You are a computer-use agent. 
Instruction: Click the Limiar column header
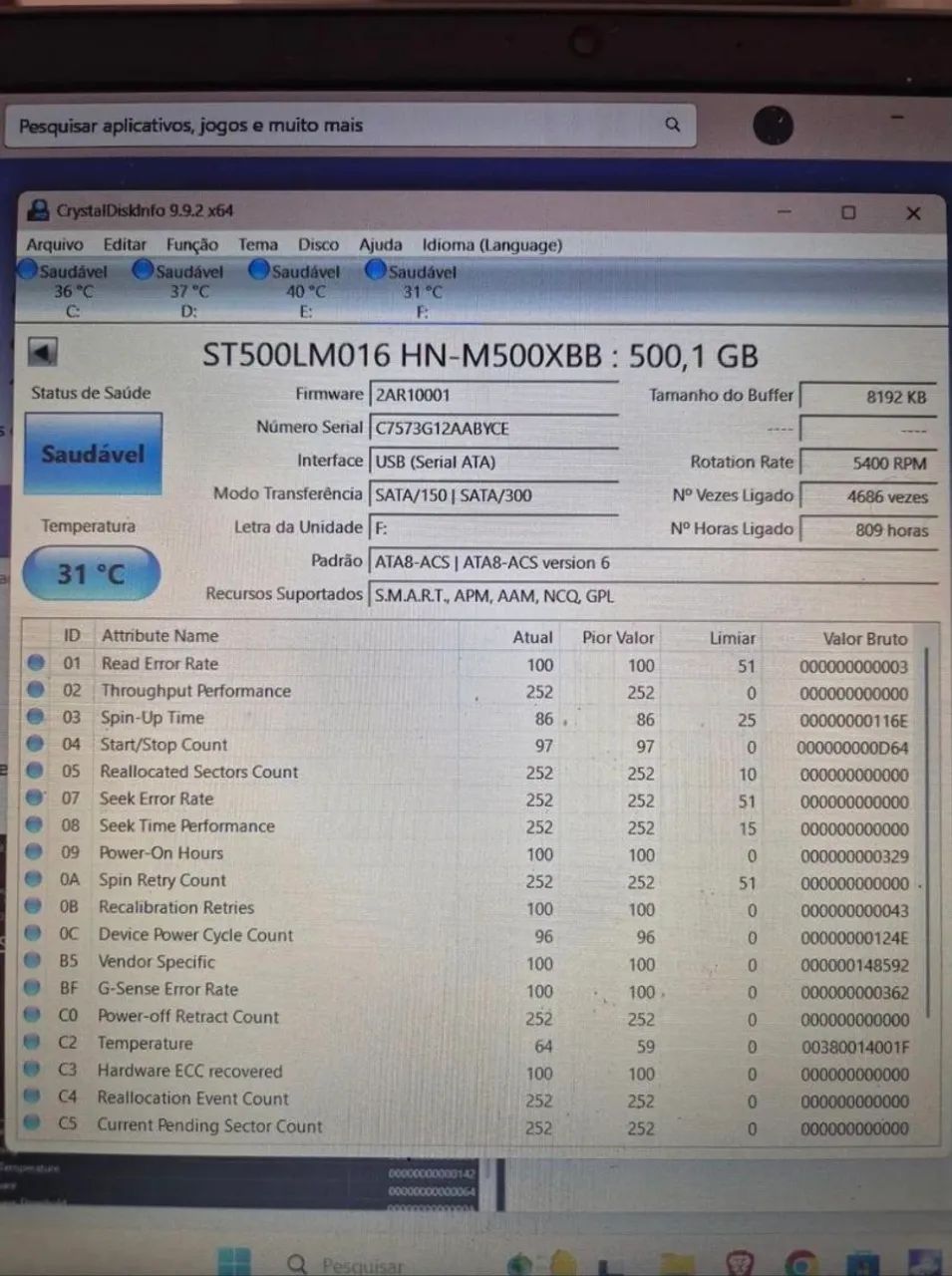732,638
